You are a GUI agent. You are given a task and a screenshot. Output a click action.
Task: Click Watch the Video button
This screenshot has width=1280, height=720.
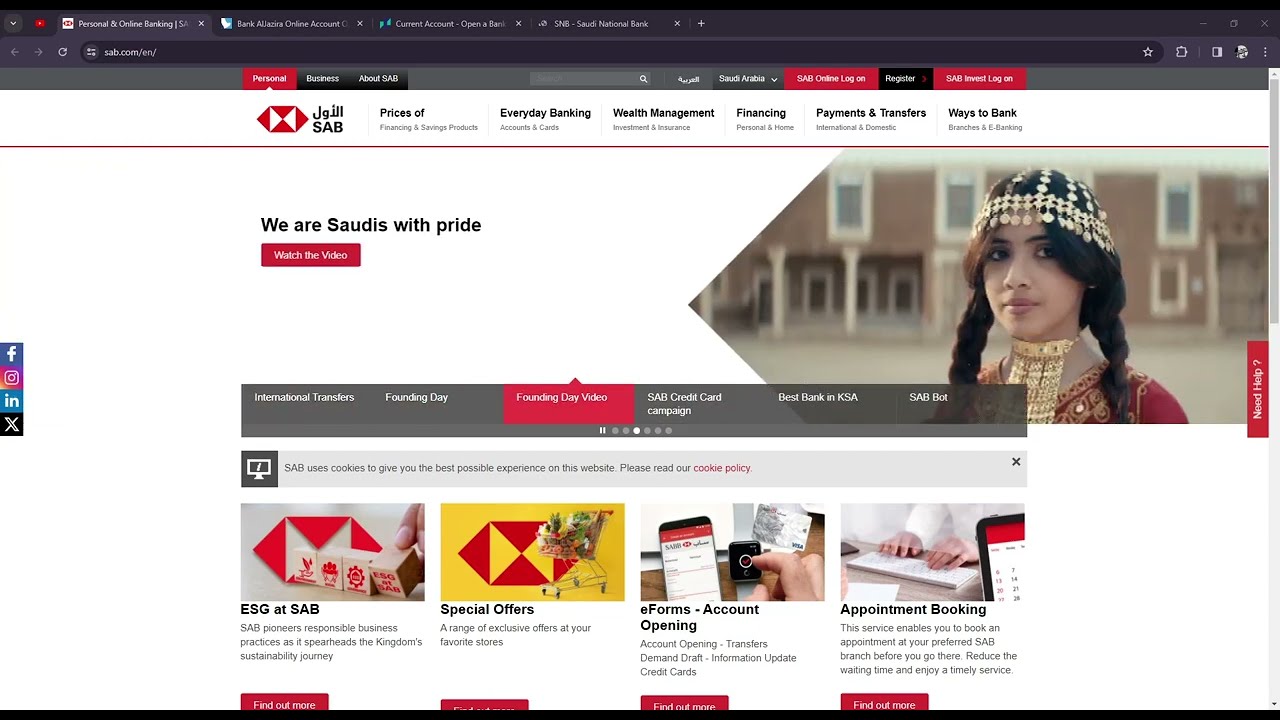311,255
